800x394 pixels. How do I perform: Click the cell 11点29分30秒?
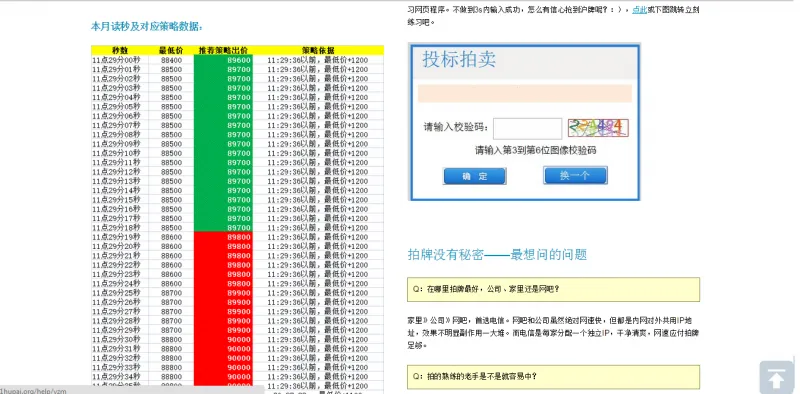pyautogui.click(x=120, y=339)
